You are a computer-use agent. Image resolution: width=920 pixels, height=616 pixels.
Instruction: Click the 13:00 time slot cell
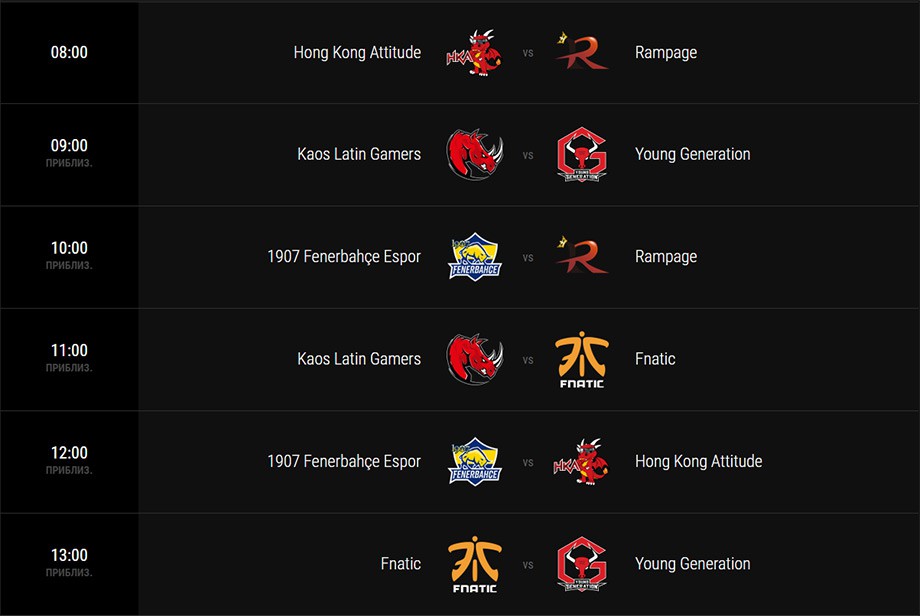(x=69, y=564)
